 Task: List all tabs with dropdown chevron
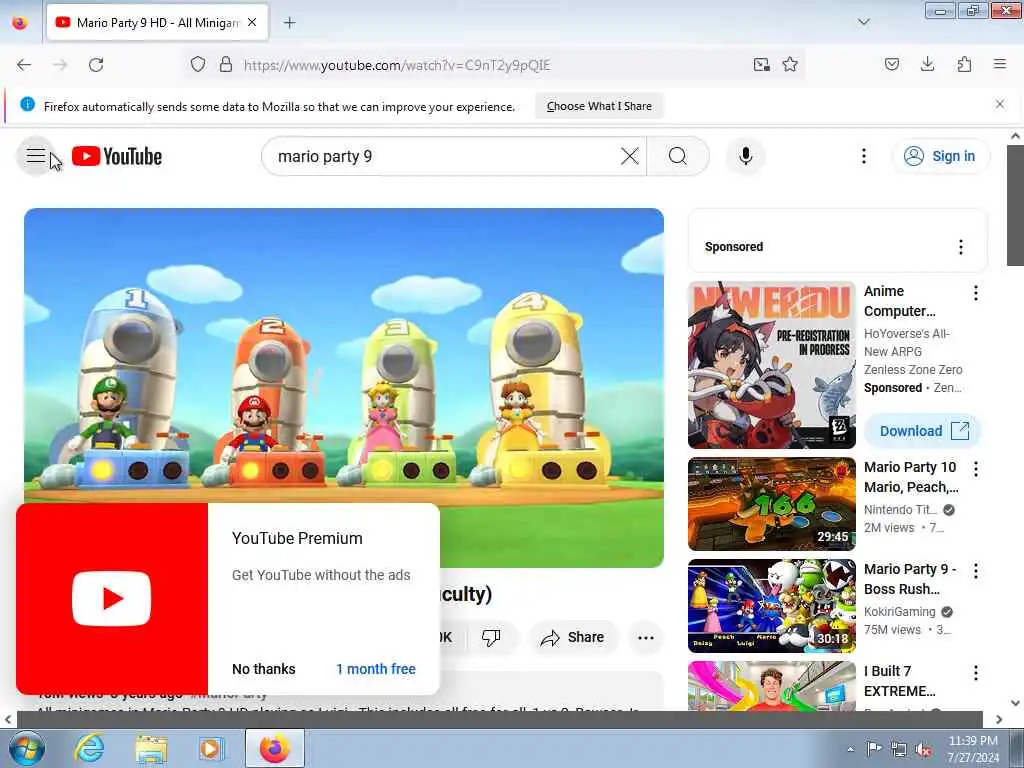(864, 22)
